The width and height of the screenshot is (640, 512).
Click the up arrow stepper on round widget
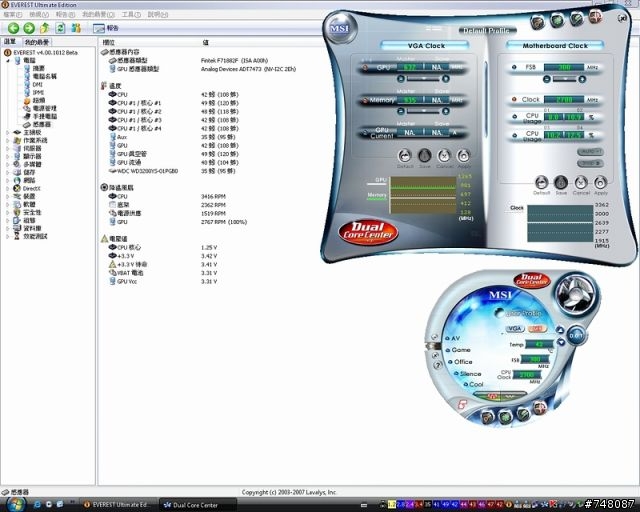pos(560,330)
